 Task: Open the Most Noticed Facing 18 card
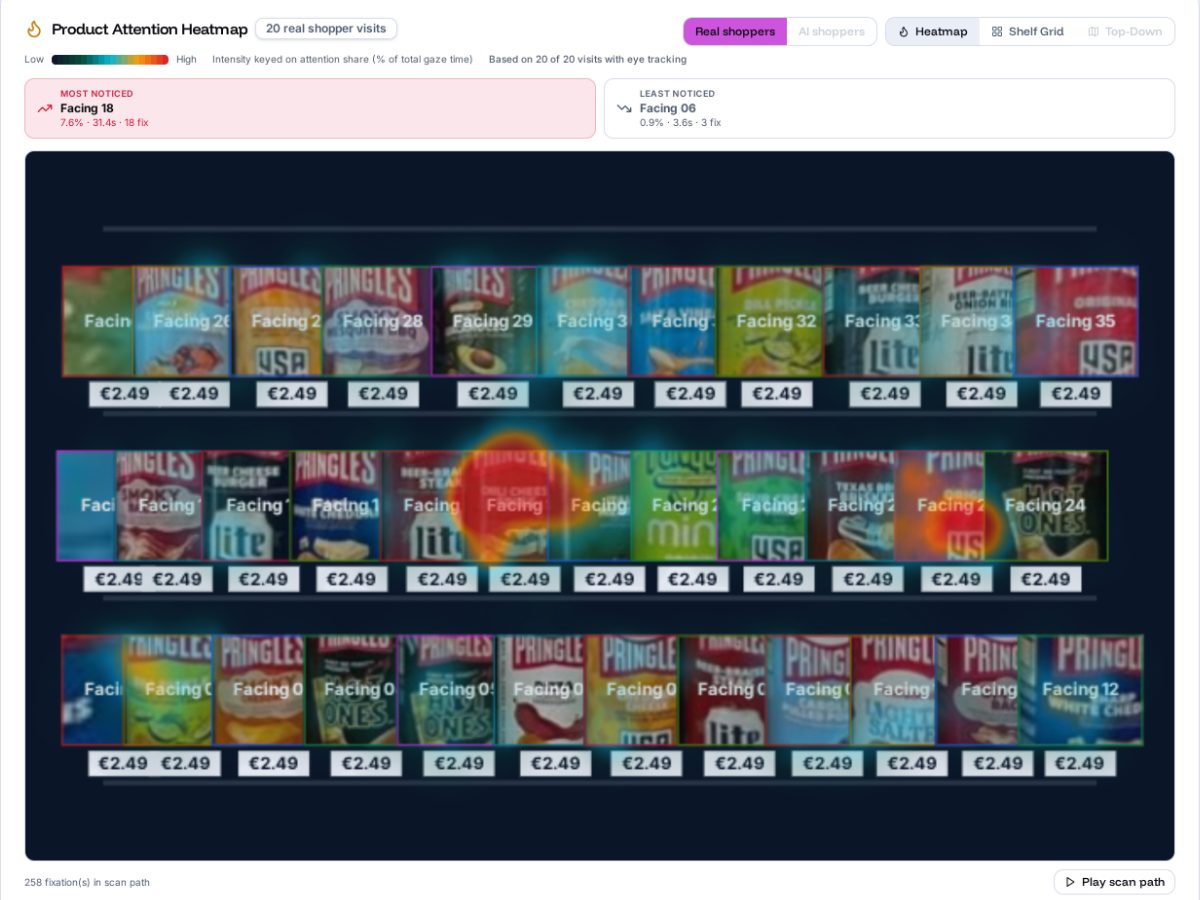[310, 108]
